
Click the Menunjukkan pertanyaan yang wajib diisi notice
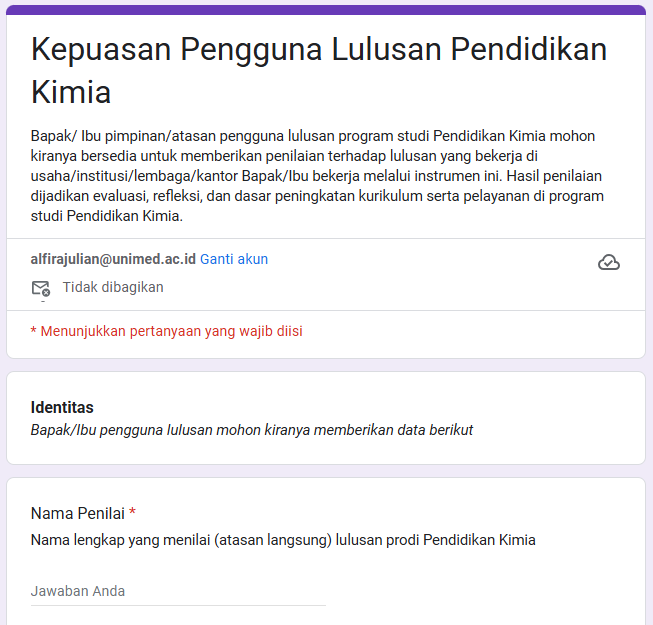point(167,331)
